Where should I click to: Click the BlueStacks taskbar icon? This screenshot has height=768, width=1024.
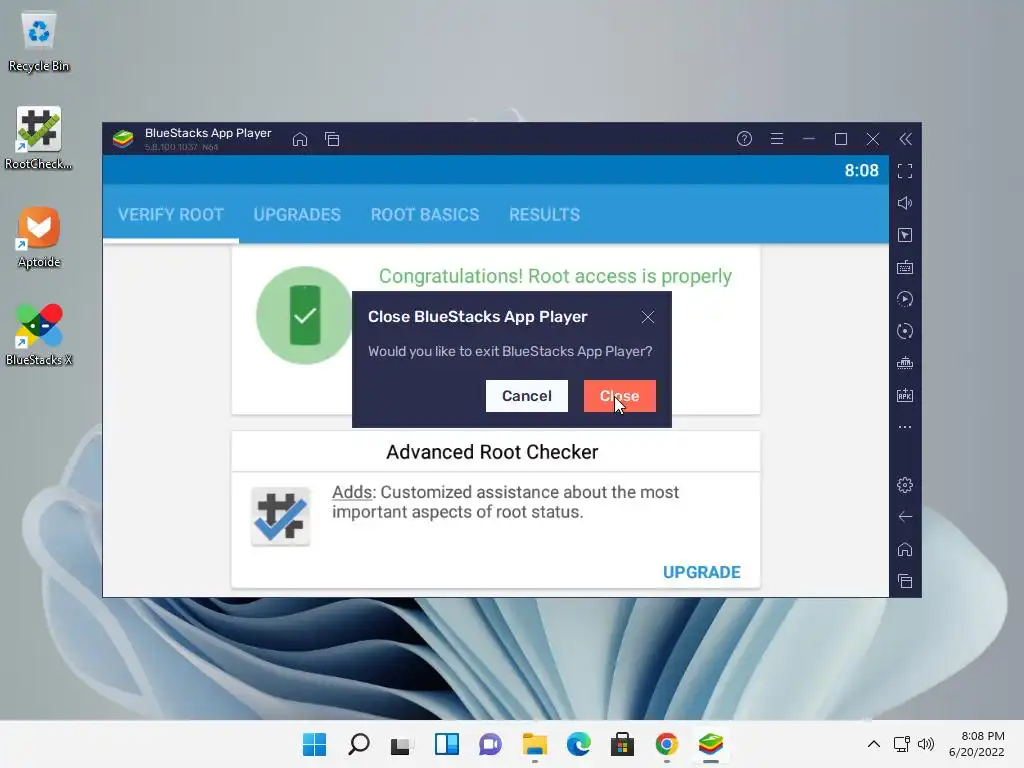[x=711, y=744]
